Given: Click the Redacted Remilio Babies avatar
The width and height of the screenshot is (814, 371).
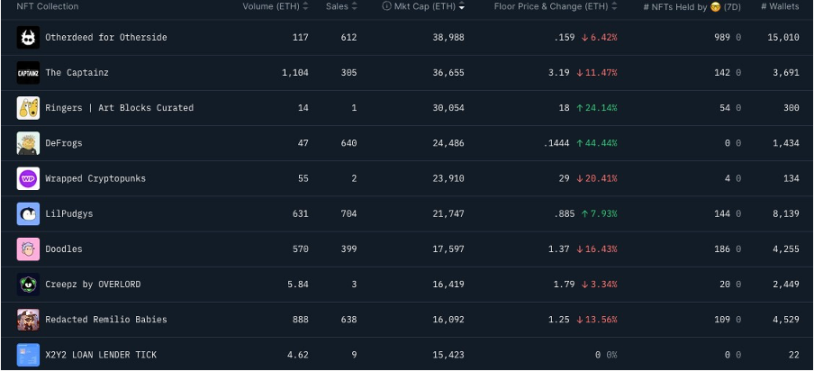Looking at the screenshot, I should 28,320.
